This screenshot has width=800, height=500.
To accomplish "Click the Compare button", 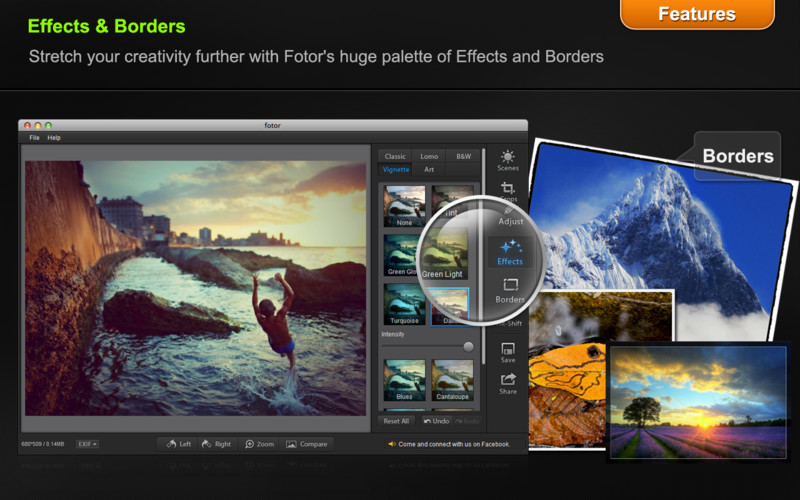I will point(307,444).
